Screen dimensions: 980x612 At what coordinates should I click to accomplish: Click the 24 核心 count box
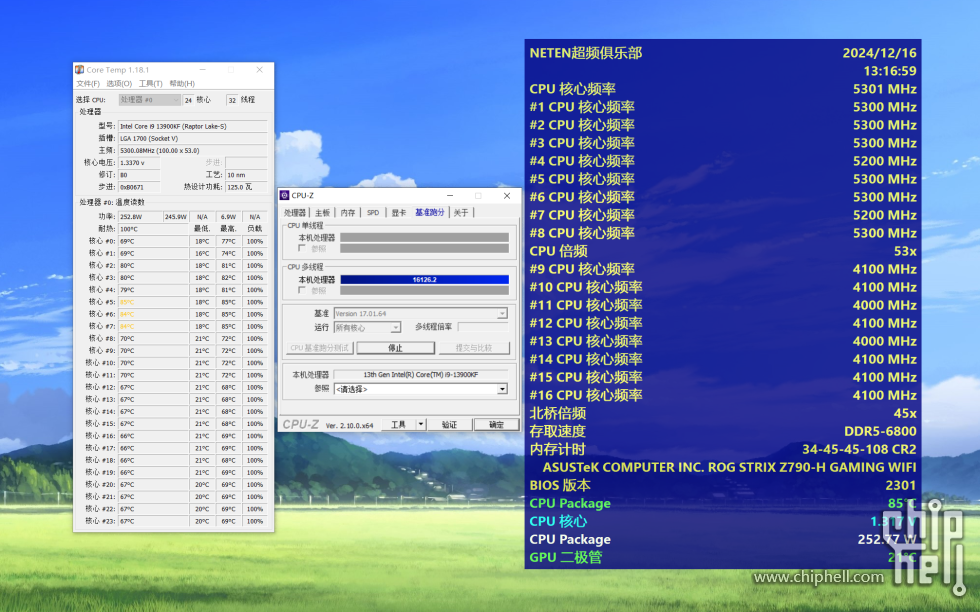[x=188, y=100]
